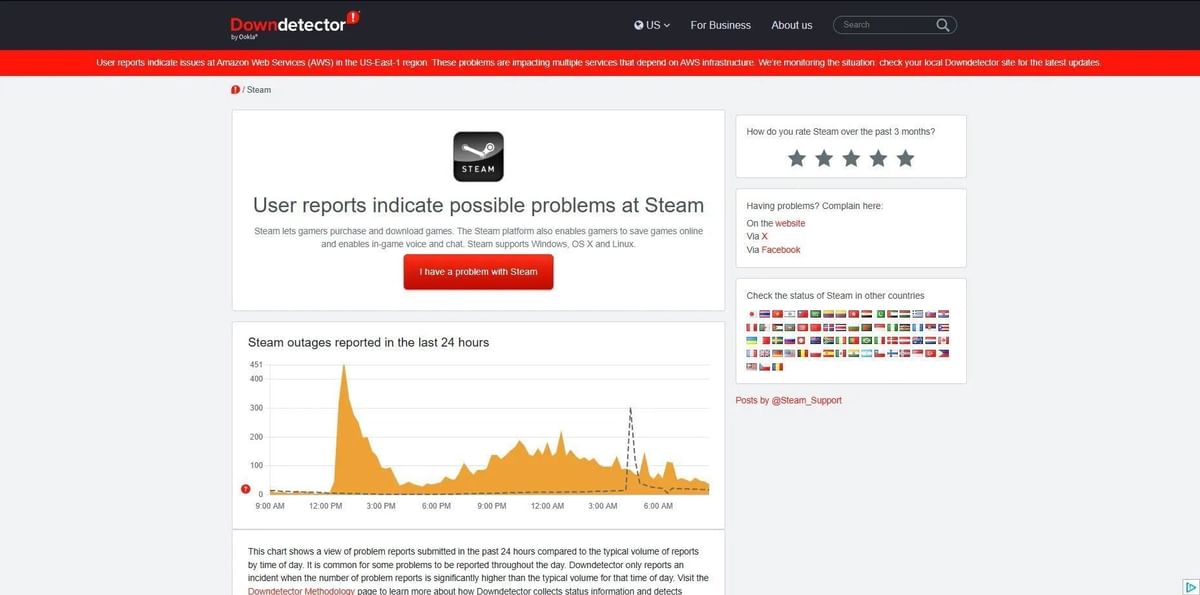Click the red exclamation marker on the chart

pos(245,488)
